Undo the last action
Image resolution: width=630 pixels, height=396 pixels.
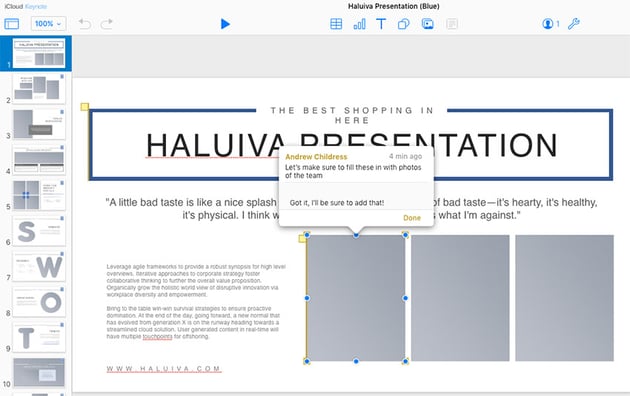pyautogui.click(x=84, y=24)
